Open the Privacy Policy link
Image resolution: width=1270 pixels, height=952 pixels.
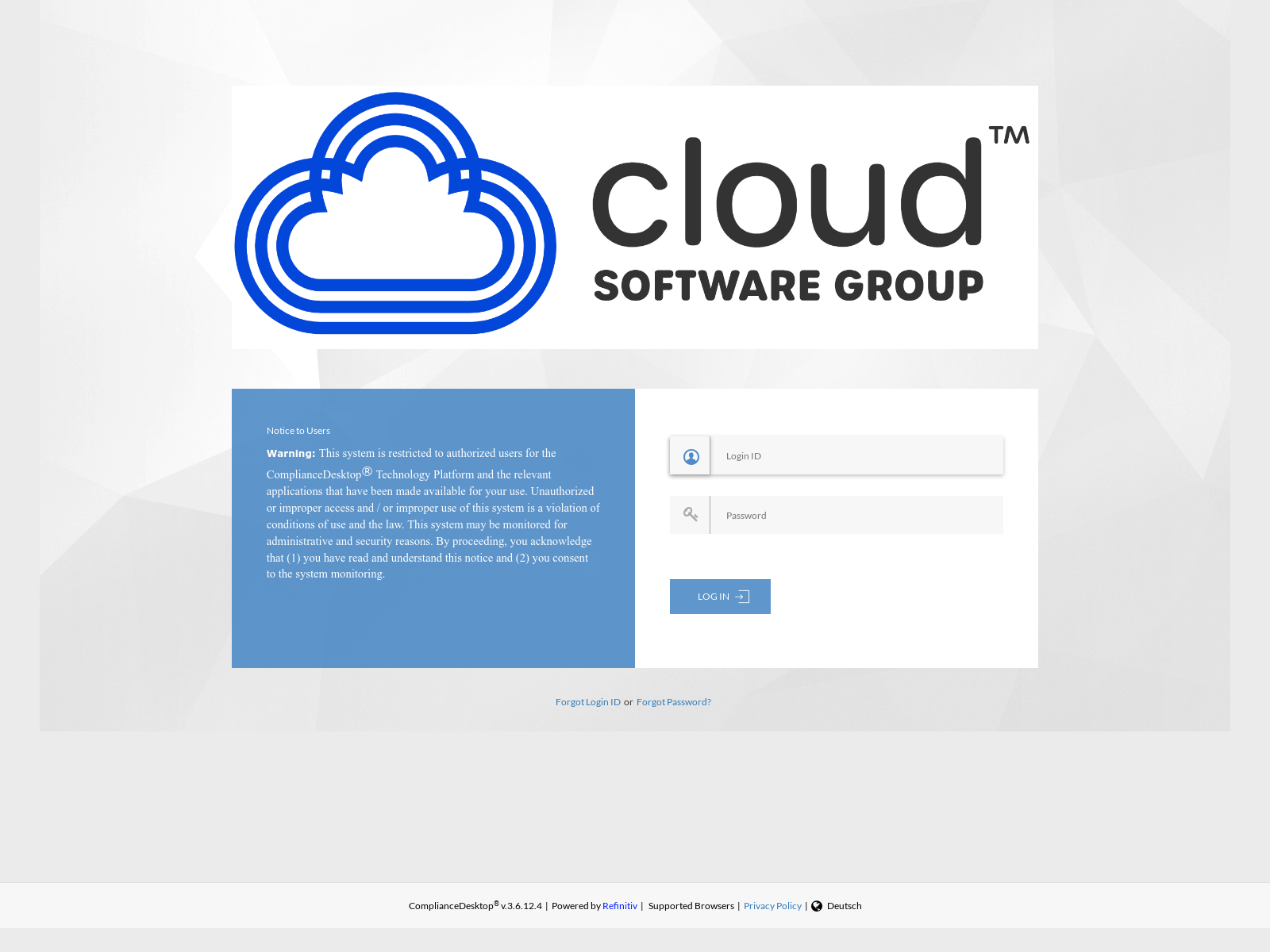(772, 906)
